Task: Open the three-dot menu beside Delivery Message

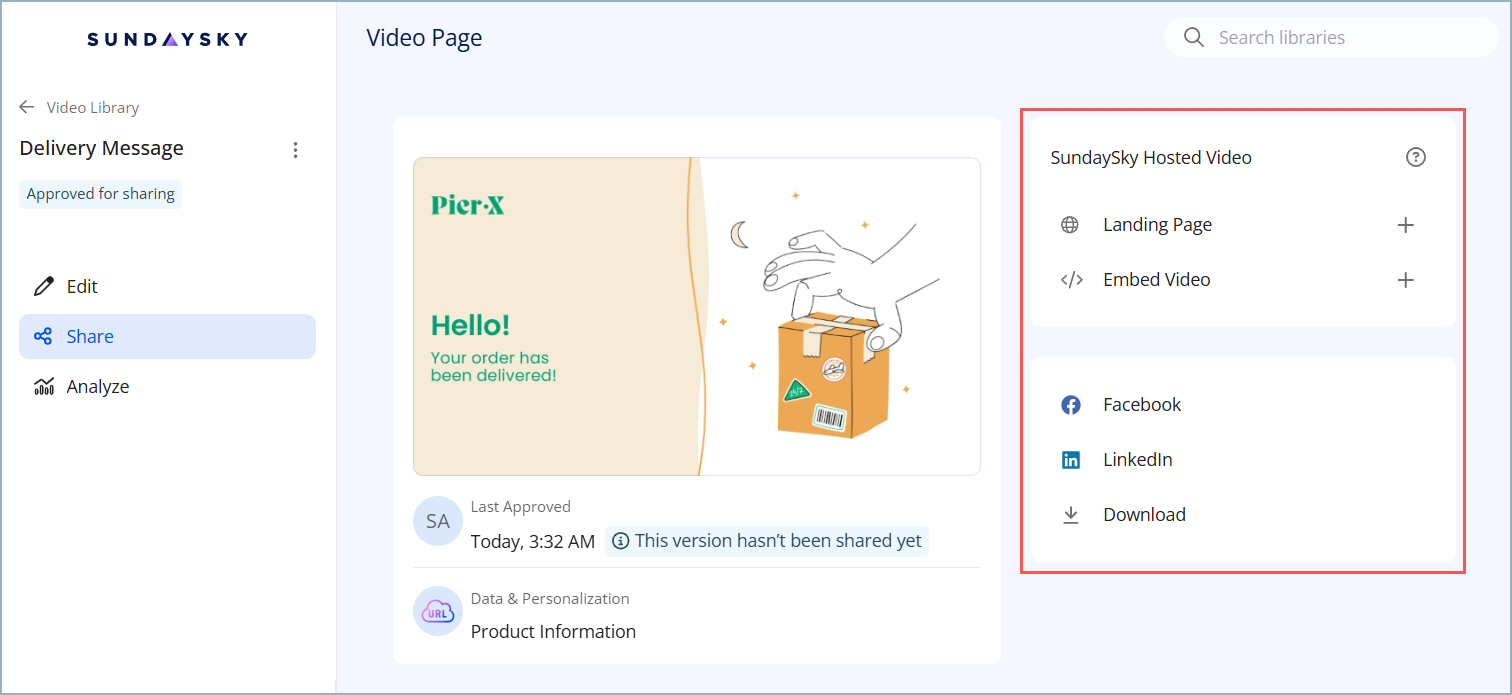Action: [x=295, y=150]
